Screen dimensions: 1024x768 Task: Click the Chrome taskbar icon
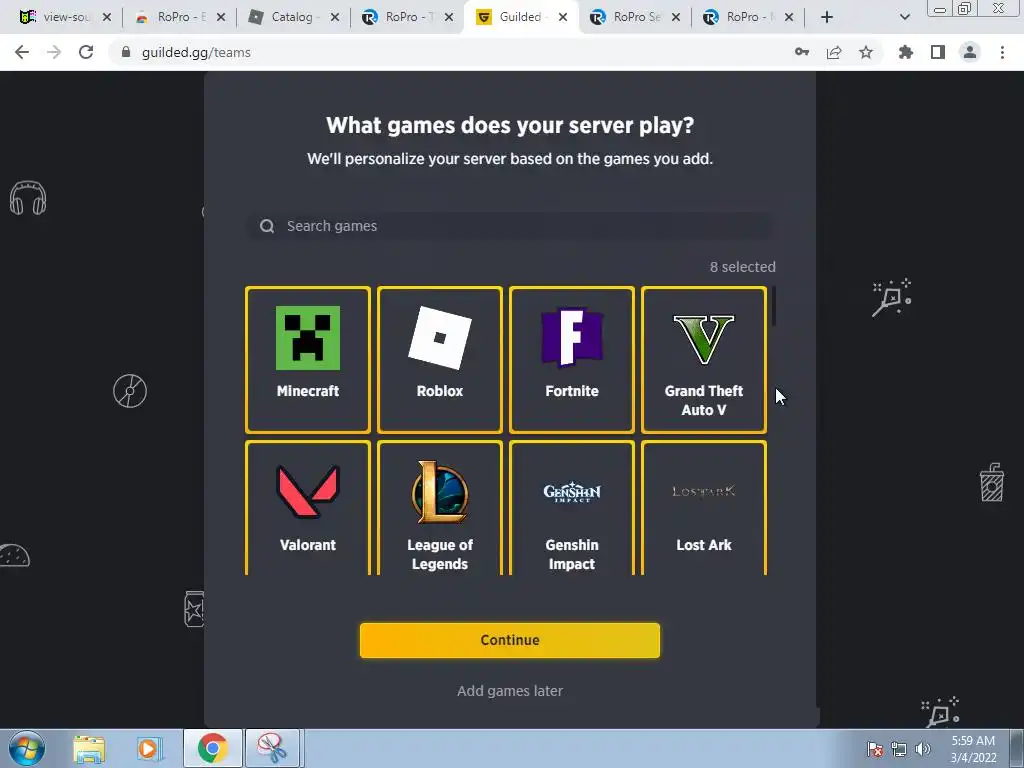(x=212, y=748)
